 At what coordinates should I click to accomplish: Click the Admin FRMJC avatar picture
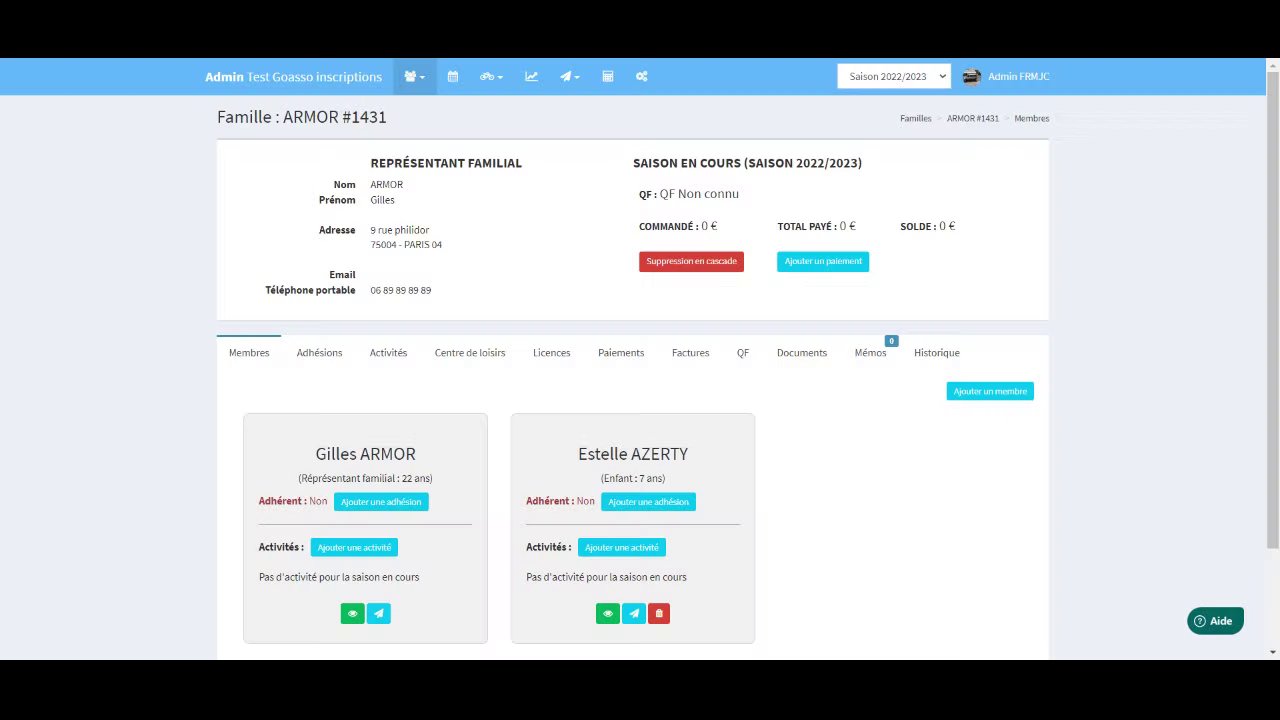tap(971, 77)
